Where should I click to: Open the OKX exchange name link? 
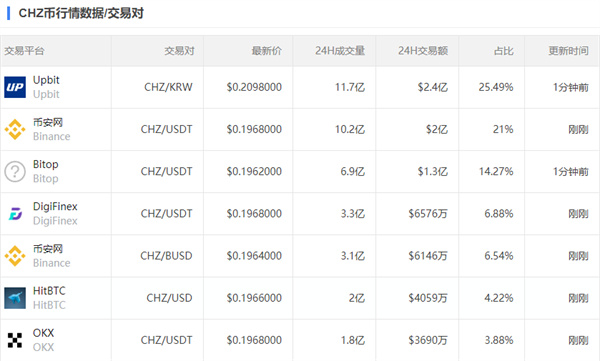click(x=43, y=333)
